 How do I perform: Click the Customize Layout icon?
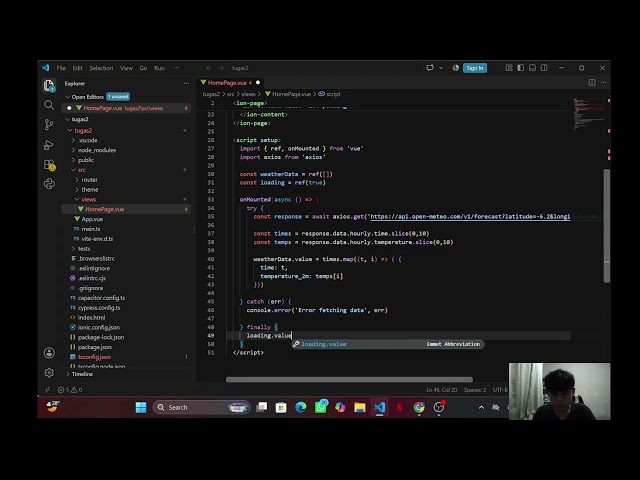click(x=509, y=68)
